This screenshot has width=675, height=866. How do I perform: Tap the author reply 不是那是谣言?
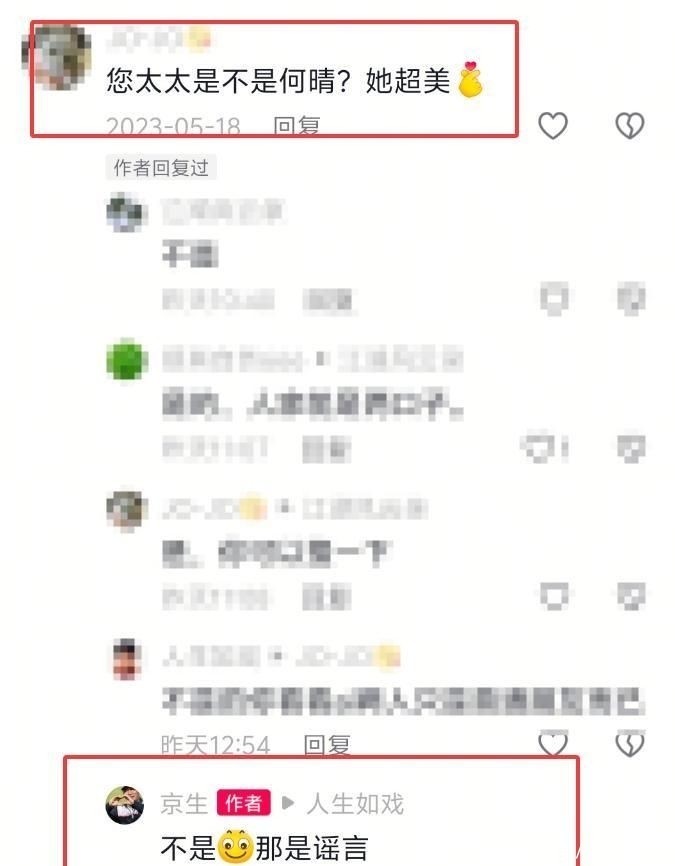click(265, 848)
